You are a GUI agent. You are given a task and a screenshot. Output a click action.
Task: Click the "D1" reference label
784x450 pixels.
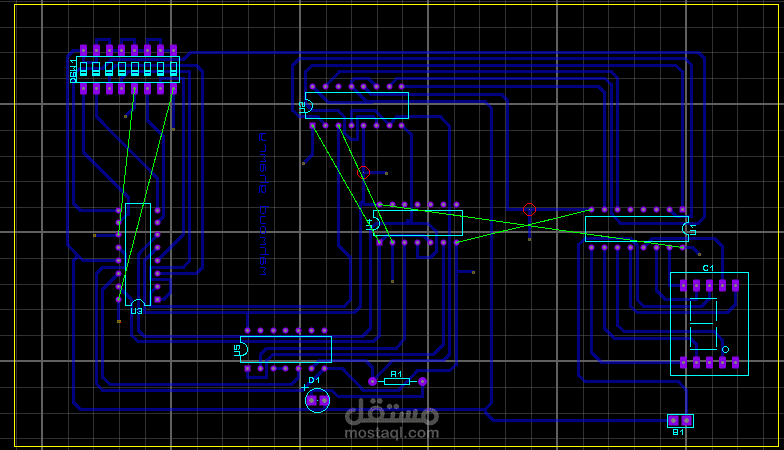pyautogui.click(x=314, y=380)
